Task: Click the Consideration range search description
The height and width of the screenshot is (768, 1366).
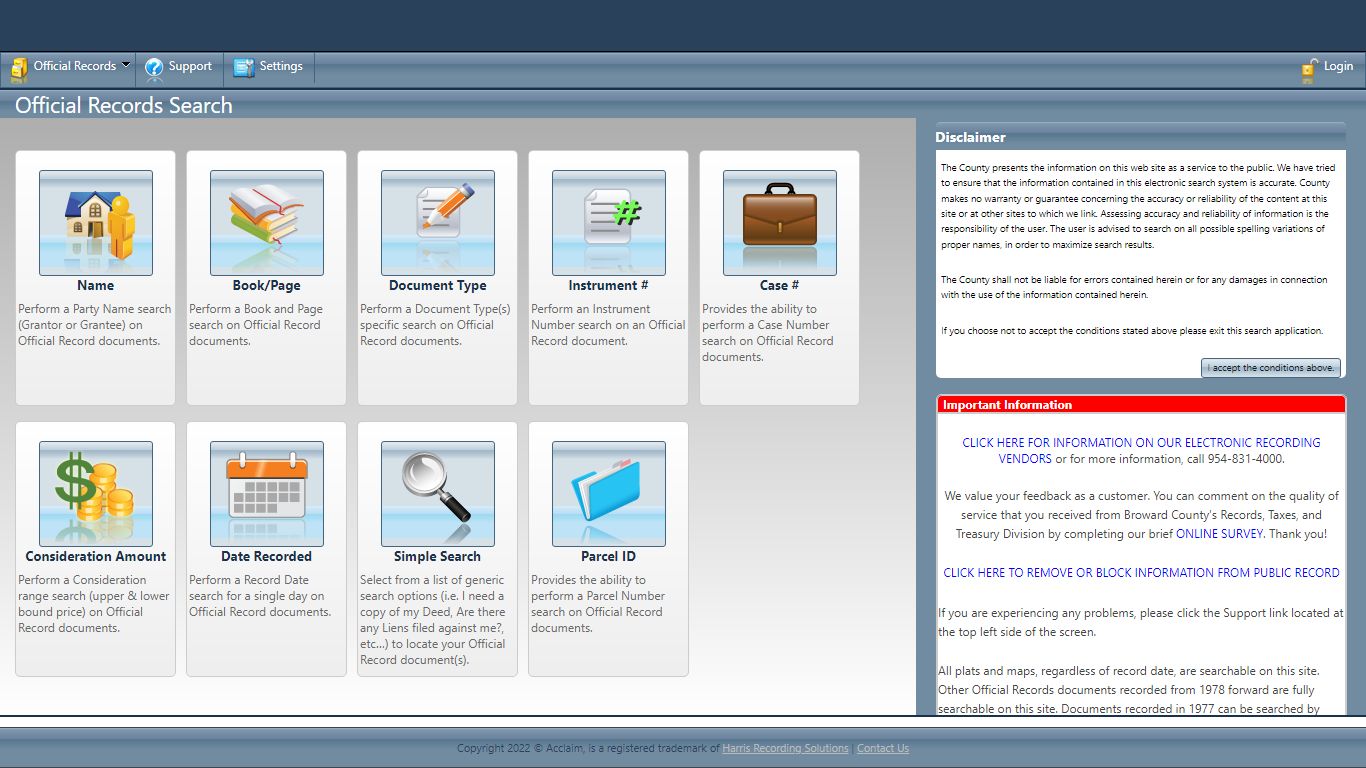Action: pos(94,604)
